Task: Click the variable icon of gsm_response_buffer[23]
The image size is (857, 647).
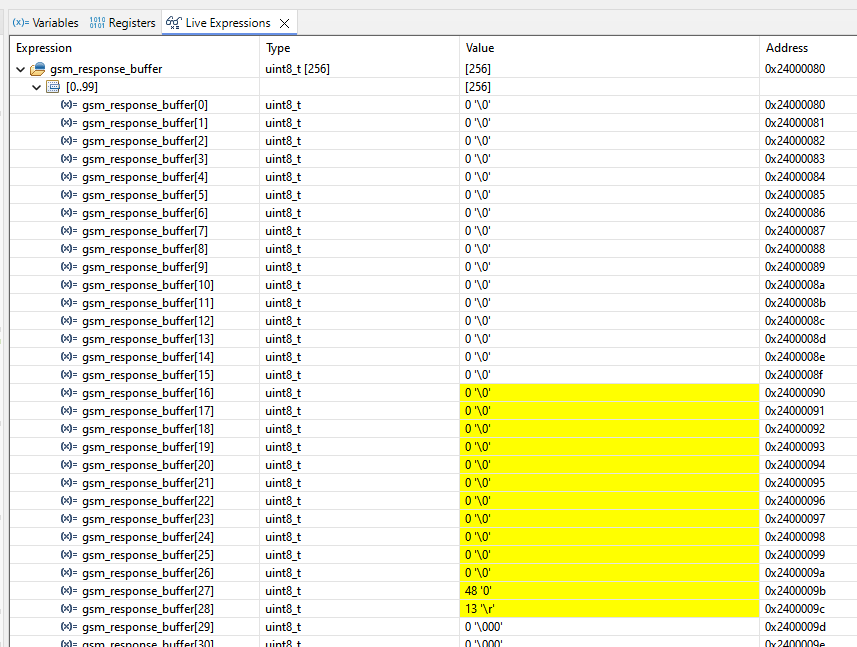Action: pyautogui.click(x=69, y=519)
